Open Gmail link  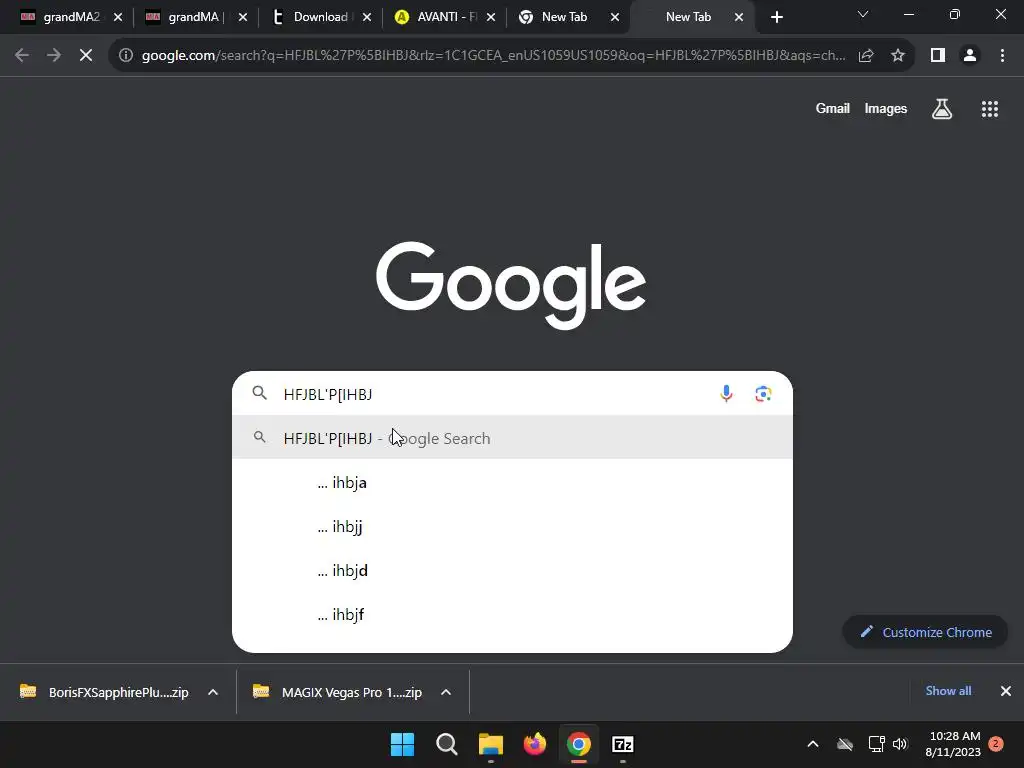point(833,109)
